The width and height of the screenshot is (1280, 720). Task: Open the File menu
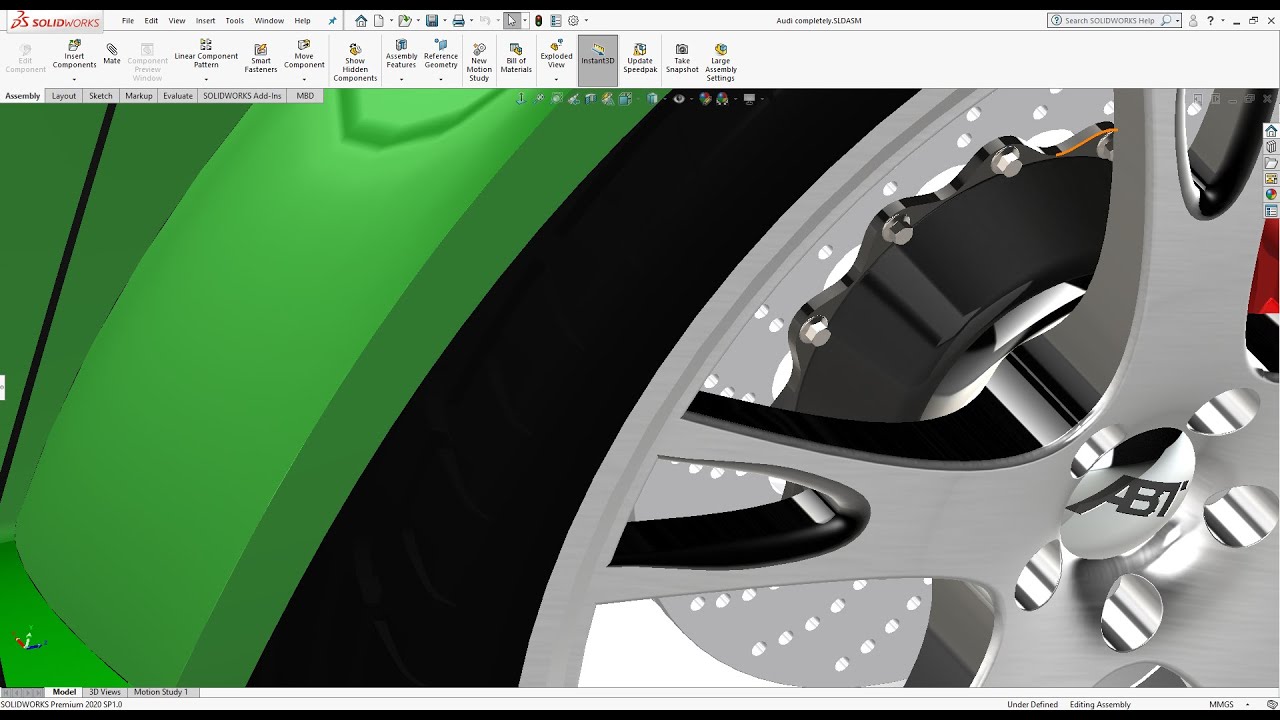click(128, 20)
